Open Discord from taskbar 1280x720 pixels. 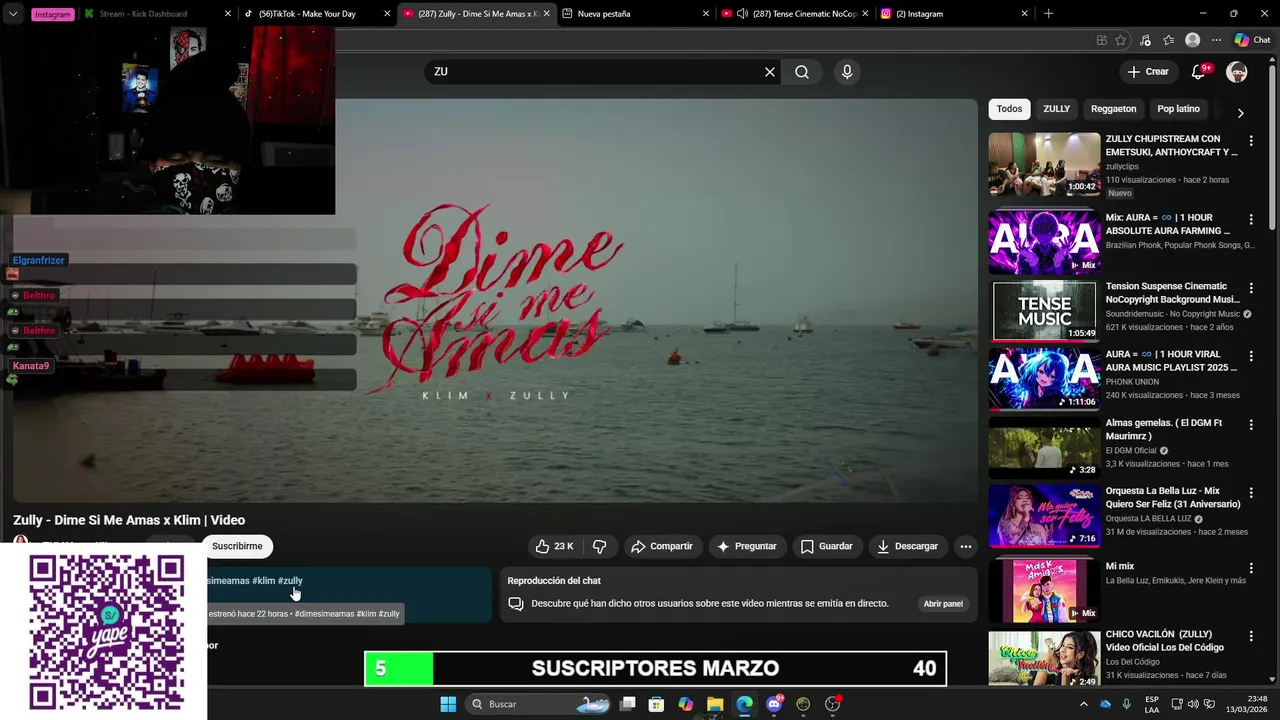pos(774,704)
